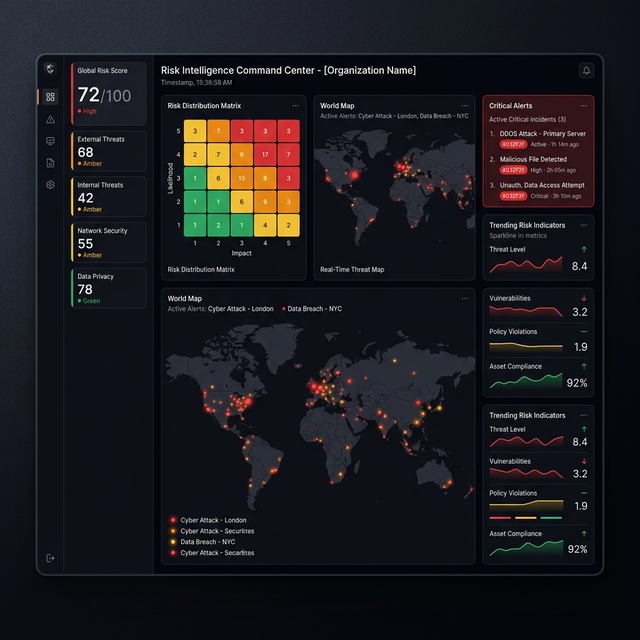Open the dashboard grid view in the sidebar

(50, 97)
